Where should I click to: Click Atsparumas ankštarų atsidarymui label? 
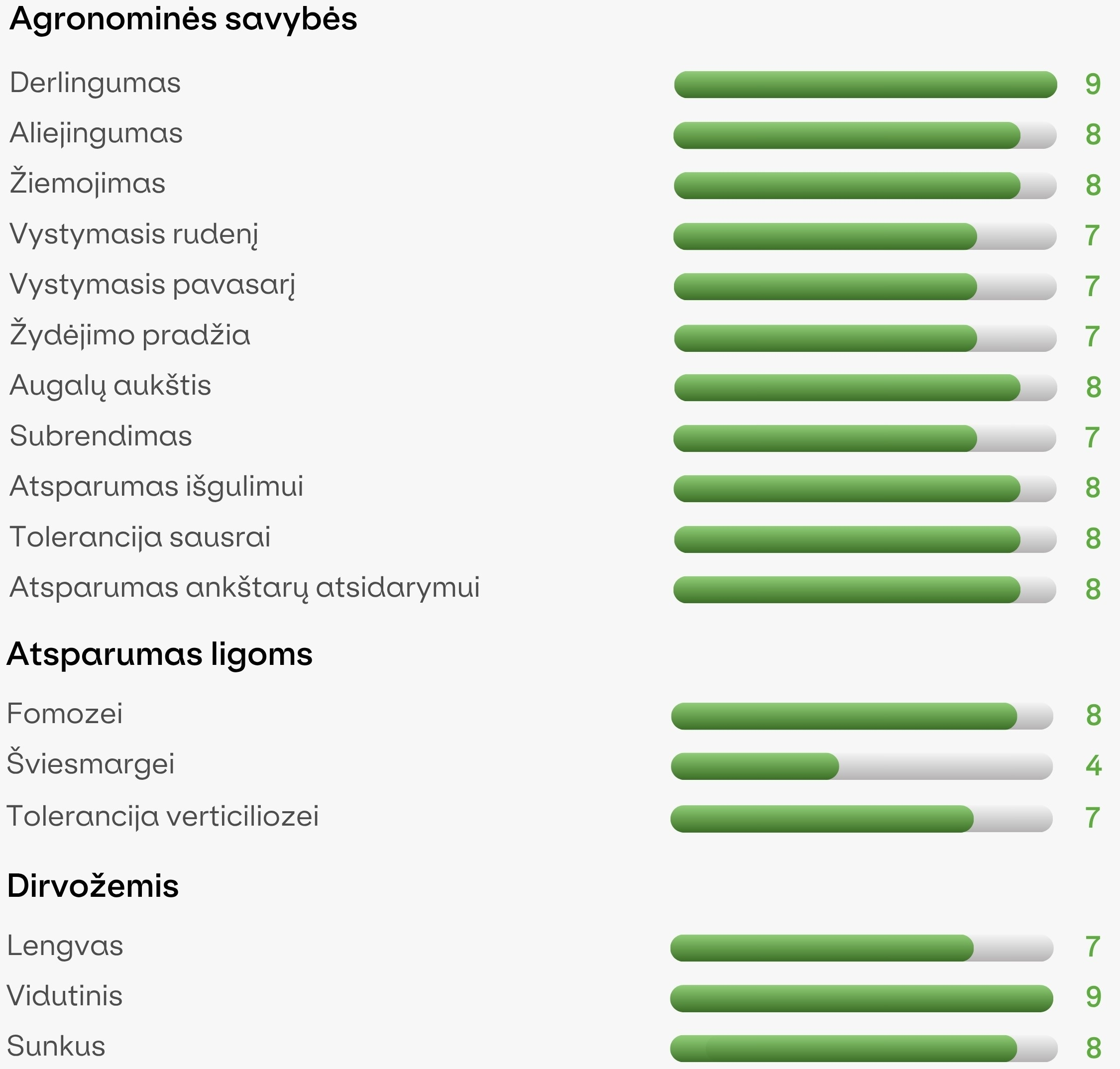244,588
